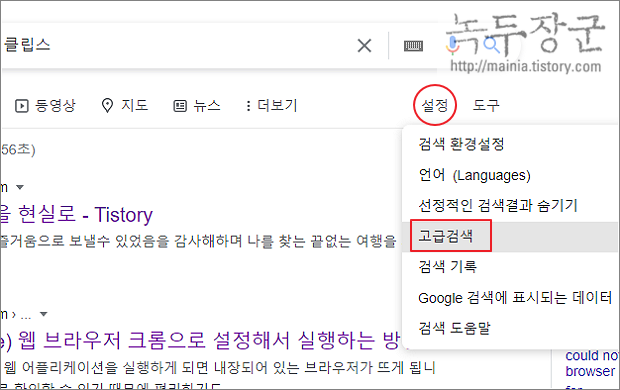Open the on-screen keyboard icon

(x=413, y=46)
